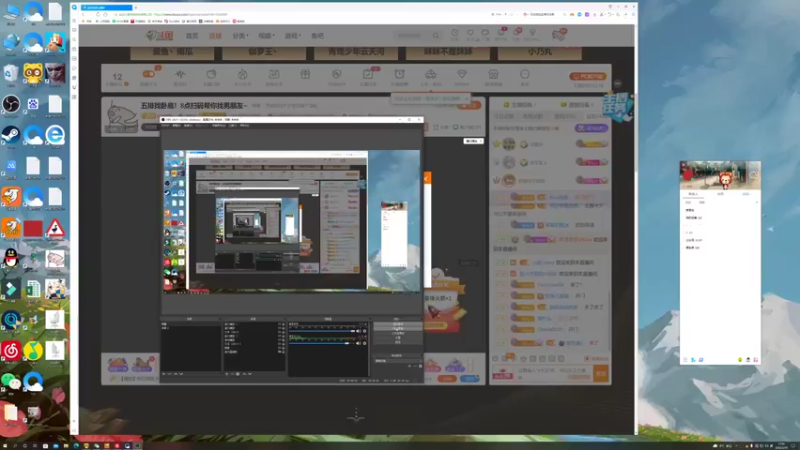Click the Huya search input field
The width and height of the screenshot is (800, 450).
click(412, 36)
